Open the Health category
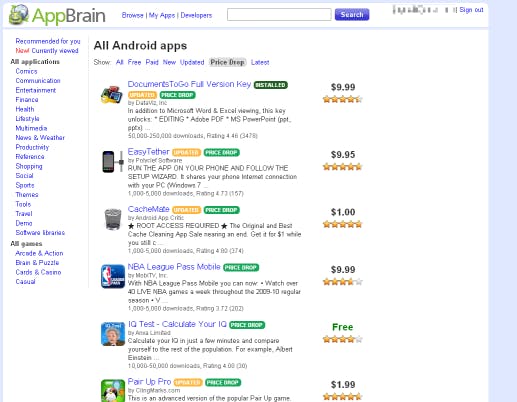The height and width of the screenshot is (402, 517). (x=25, y=109)
